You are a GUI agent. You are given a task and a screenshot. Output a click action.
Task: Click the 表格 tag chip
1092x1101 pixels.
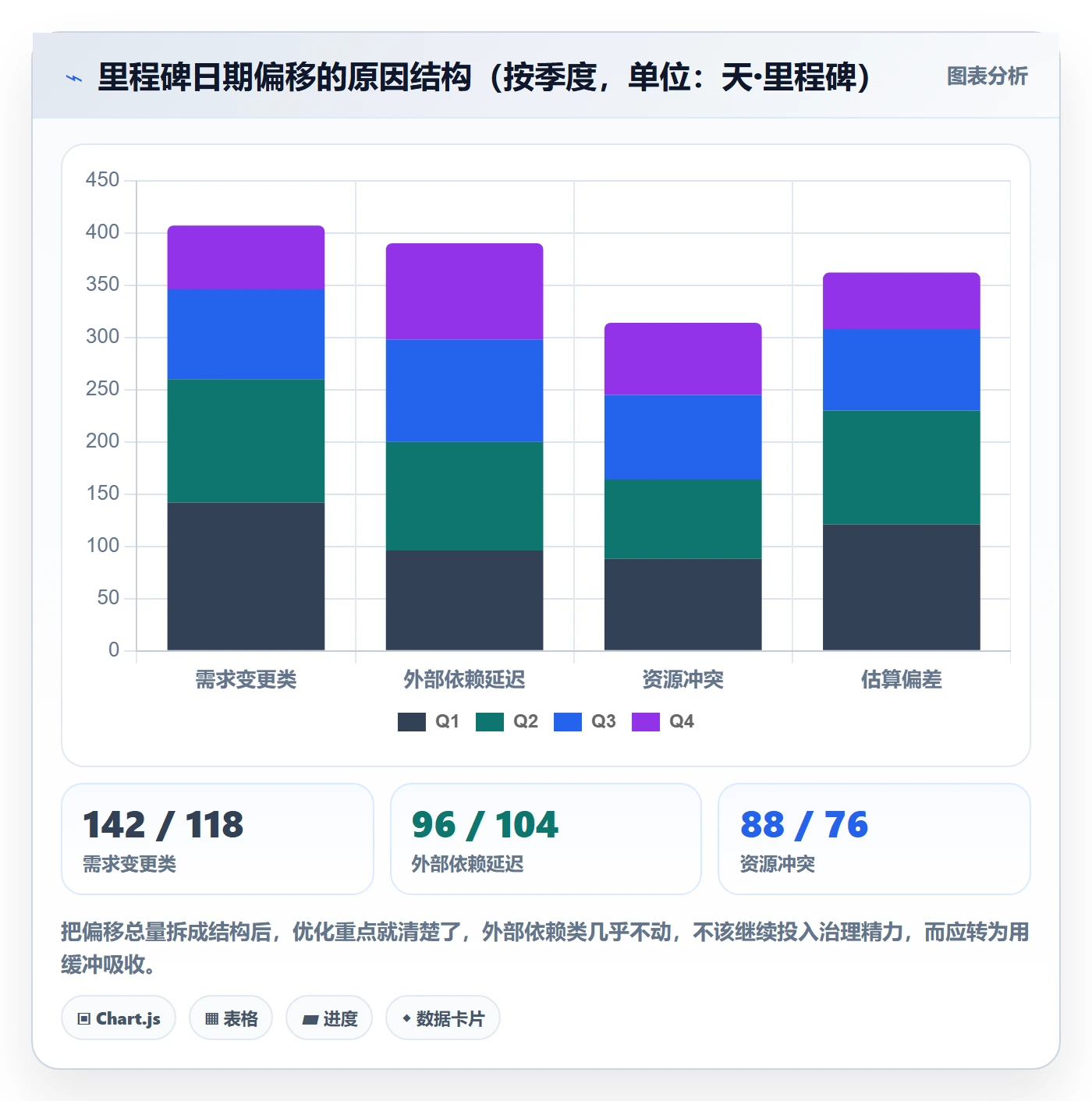click(231, 1018)
